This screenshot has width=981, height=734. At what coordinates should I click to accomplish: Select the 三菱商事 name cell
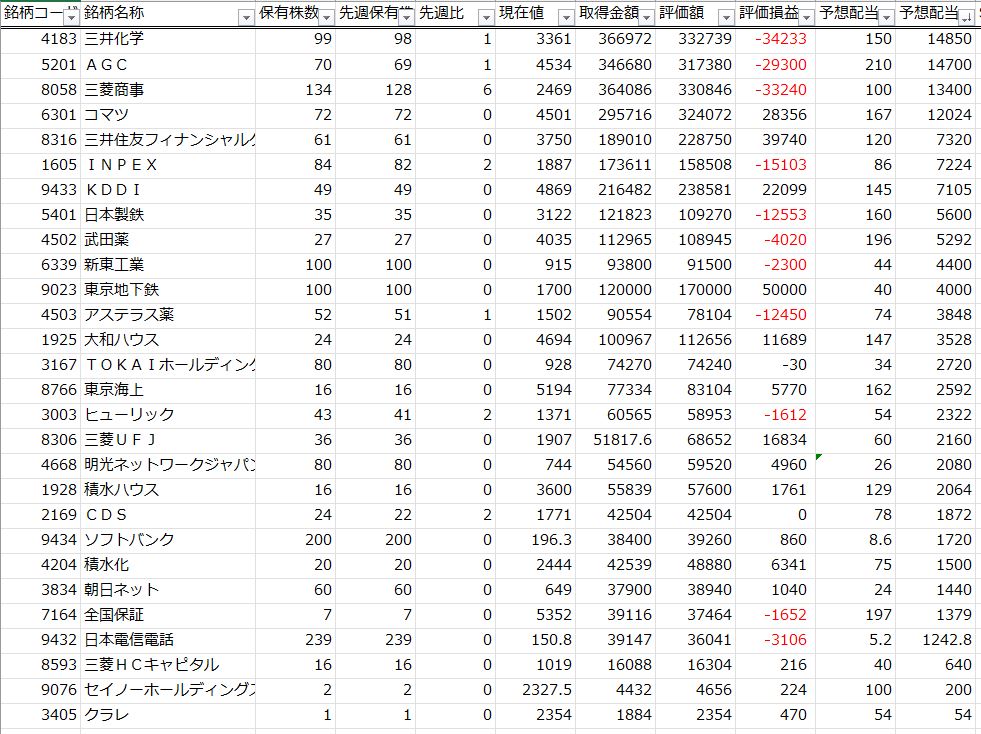tap(168, 89)
